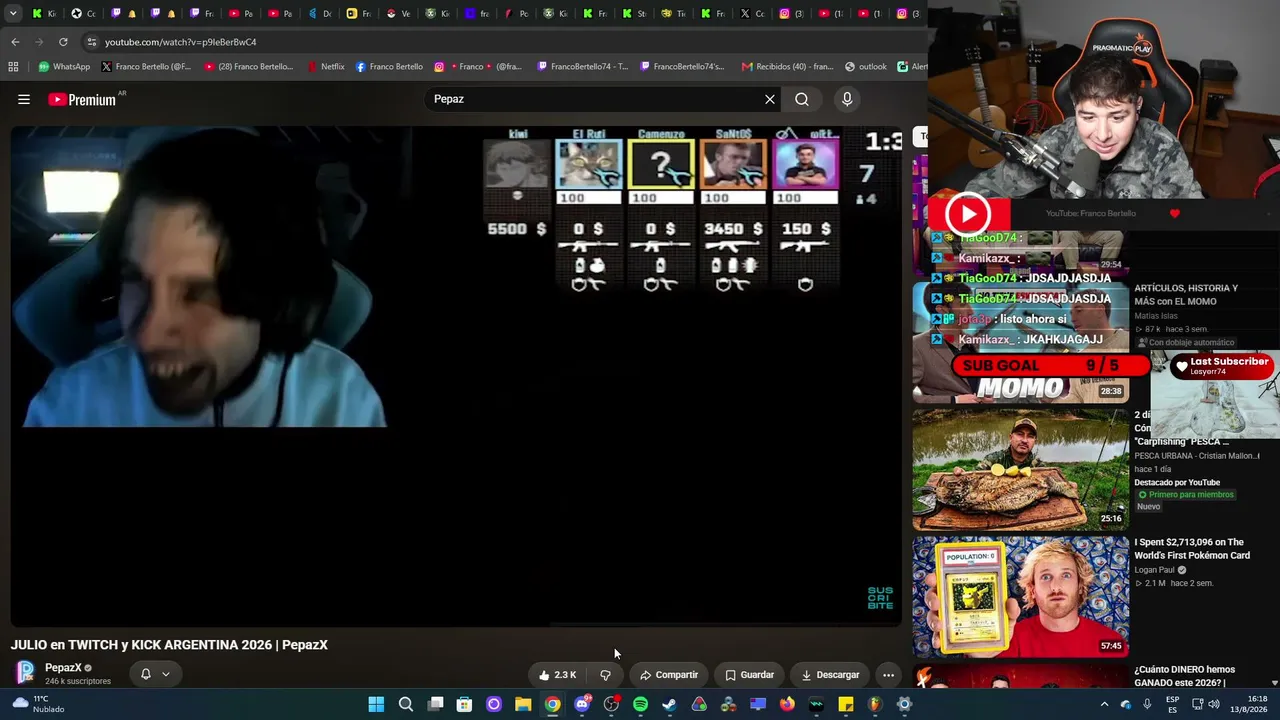Screen dimensions: 1280x720
Task: Click the main video player
Action: 456,376
